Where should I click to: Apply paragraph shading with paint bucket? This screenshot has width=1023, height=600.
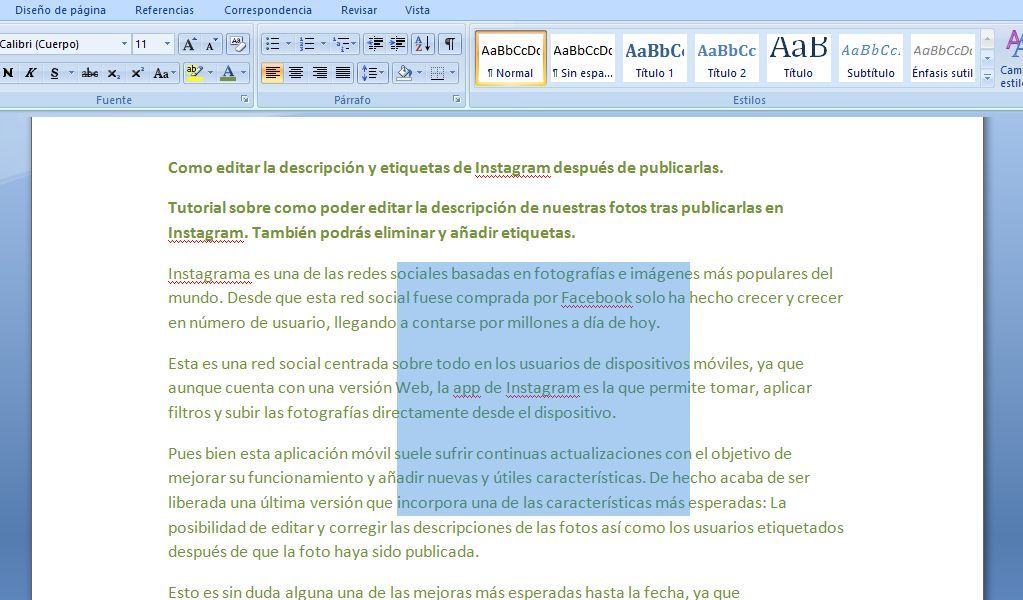point(404,73)
